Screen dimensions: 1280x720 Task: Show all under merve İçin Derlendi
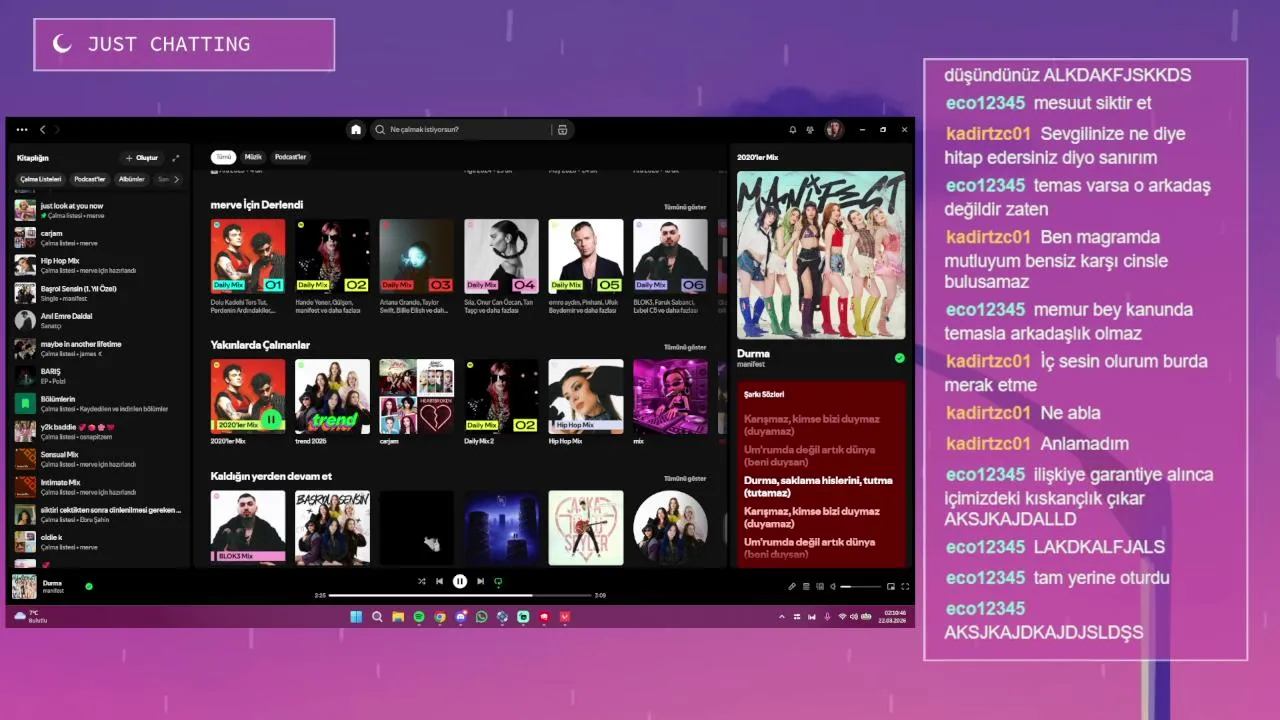685,207
